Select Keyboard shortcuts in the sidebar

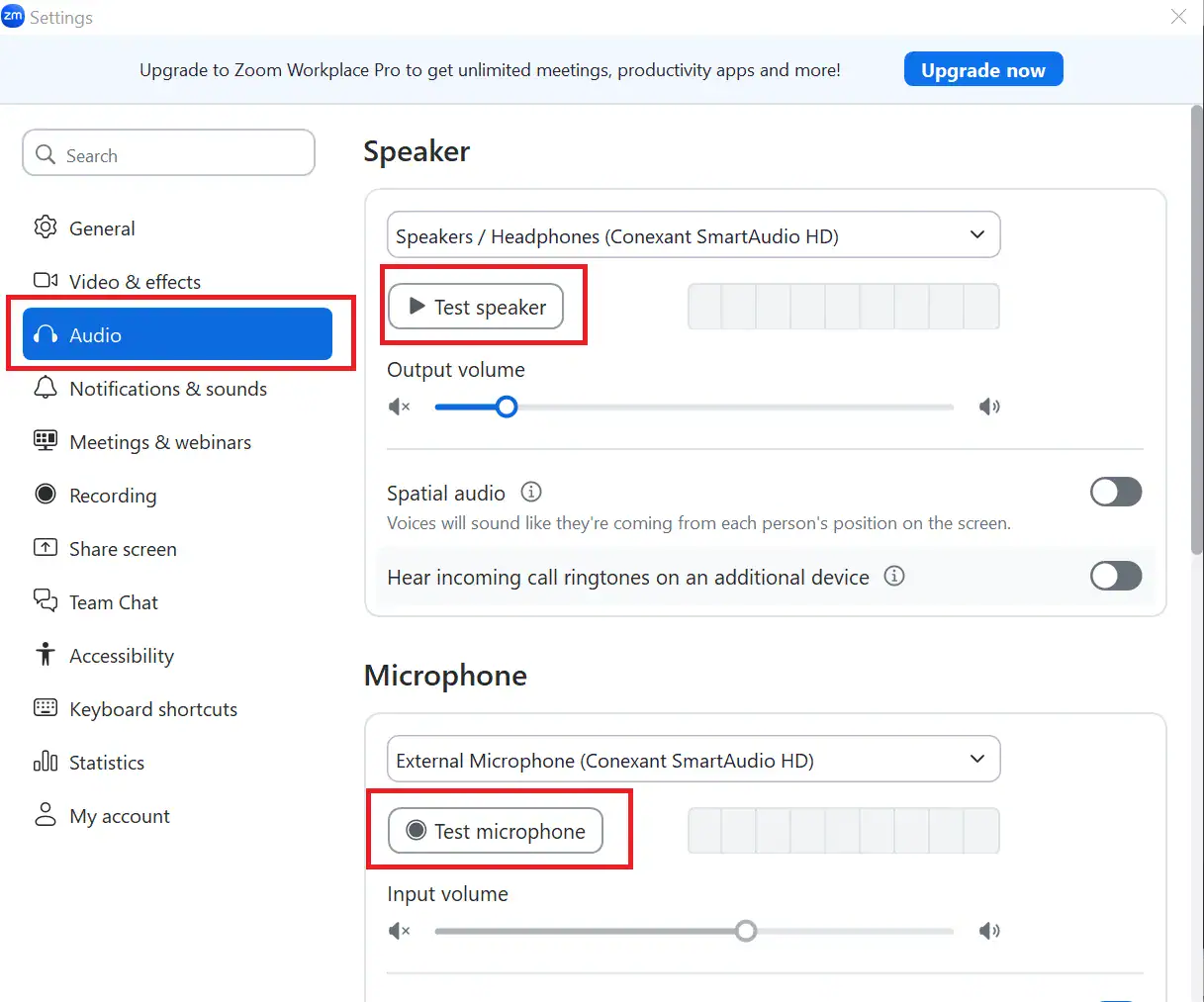click(152, 709)
